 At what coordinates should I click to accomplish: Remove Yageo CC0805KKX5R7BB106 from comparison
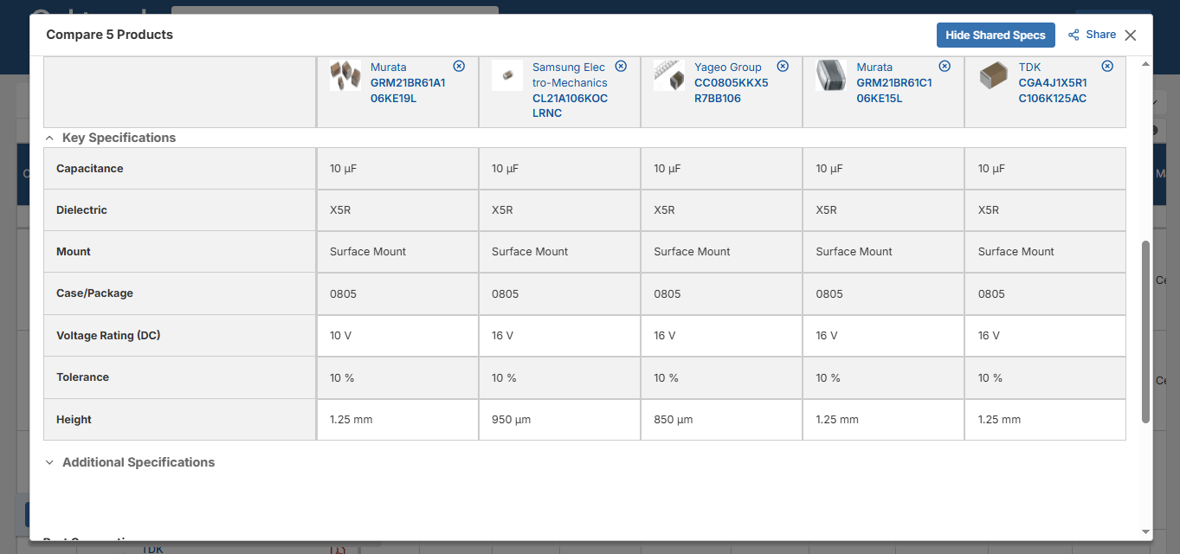tap(783, 66)
